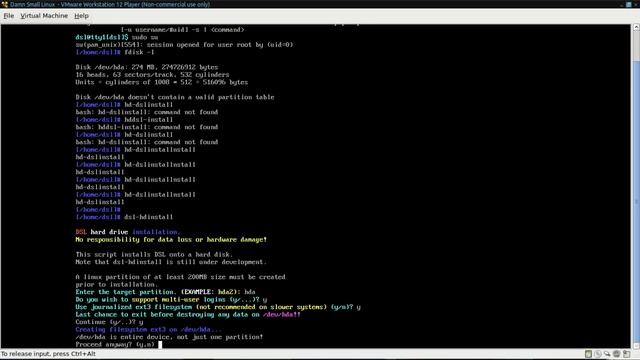Screen dimensions: 640x360
Task: Click 'Disk /dev/hda doesn't contain a valid partition table'
Action: [x=175, y=97]
